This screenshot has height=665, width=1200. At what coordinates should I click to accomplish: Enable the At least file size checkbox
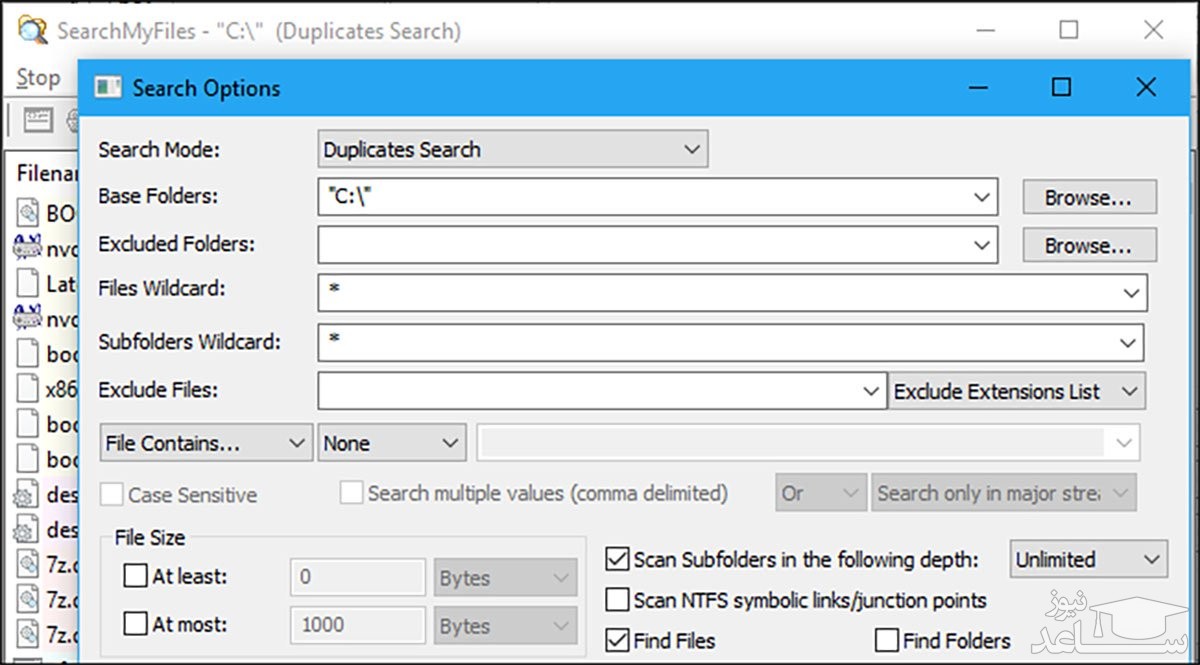(135, 577)
